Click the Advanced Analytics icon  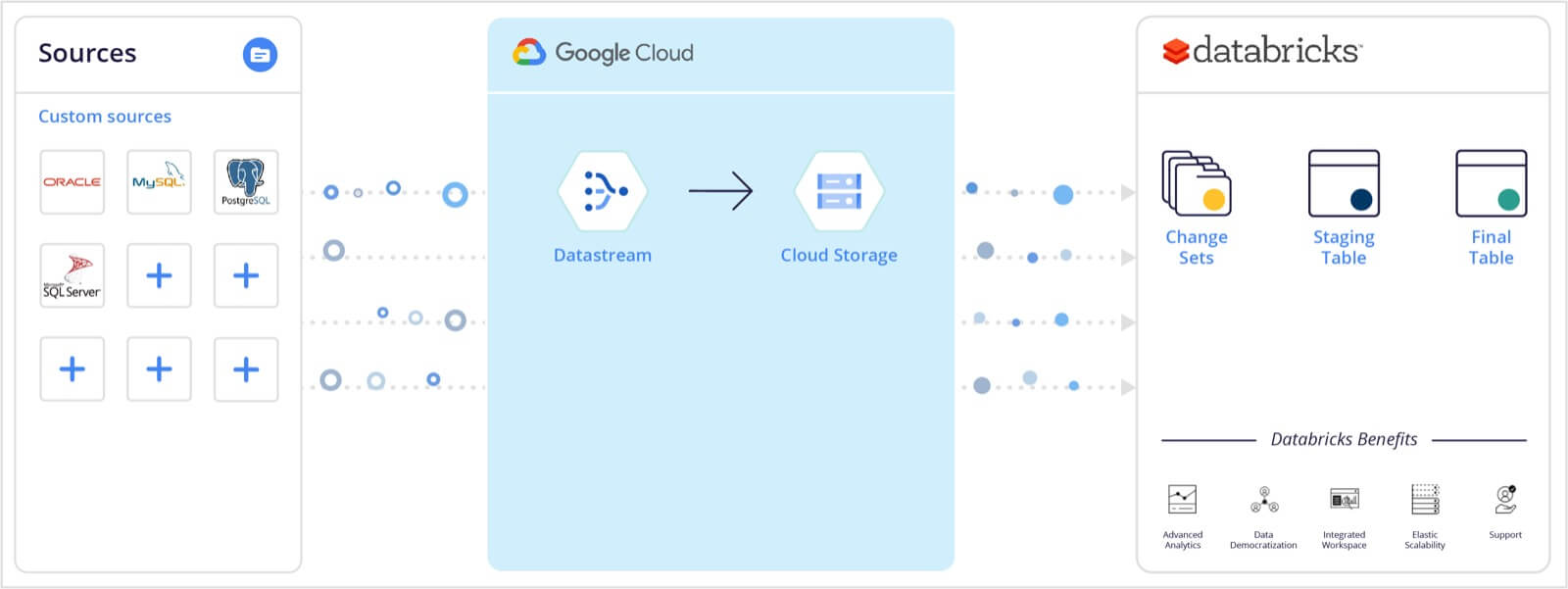1182,499
